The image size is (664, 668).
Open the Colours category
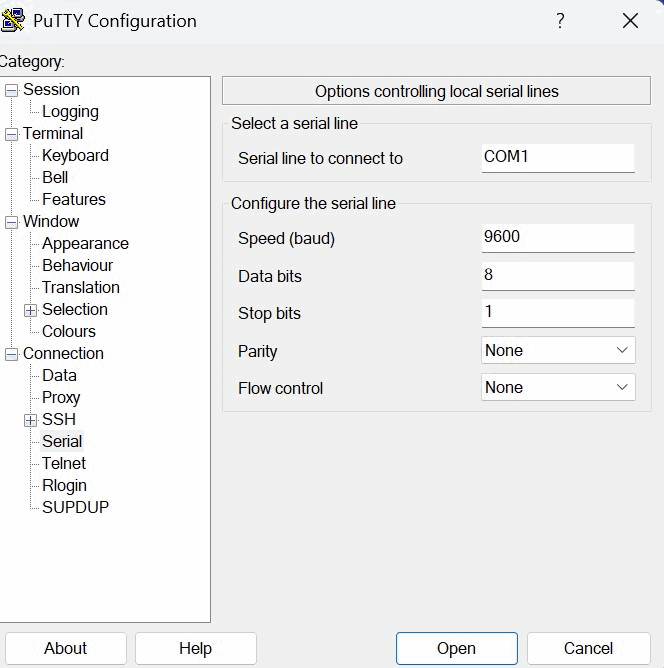click(x=69, y=331)
